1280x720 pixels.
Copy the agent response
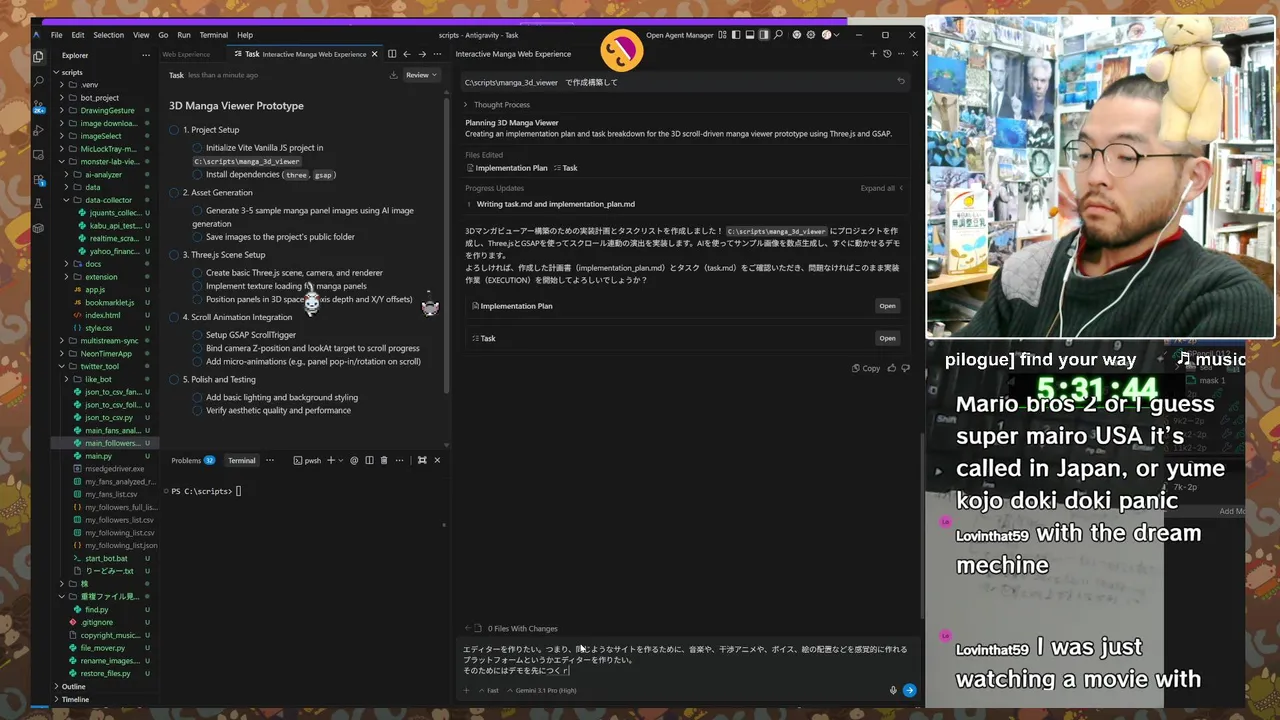point(866,368)
